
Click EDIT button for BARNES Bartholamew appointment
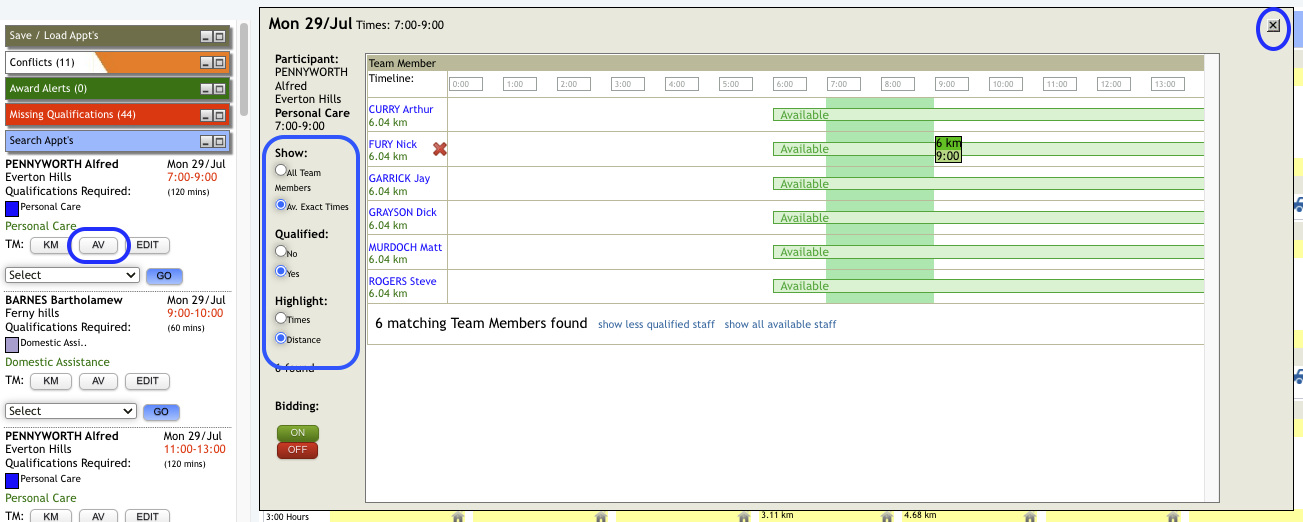click(x=147, y=381)
